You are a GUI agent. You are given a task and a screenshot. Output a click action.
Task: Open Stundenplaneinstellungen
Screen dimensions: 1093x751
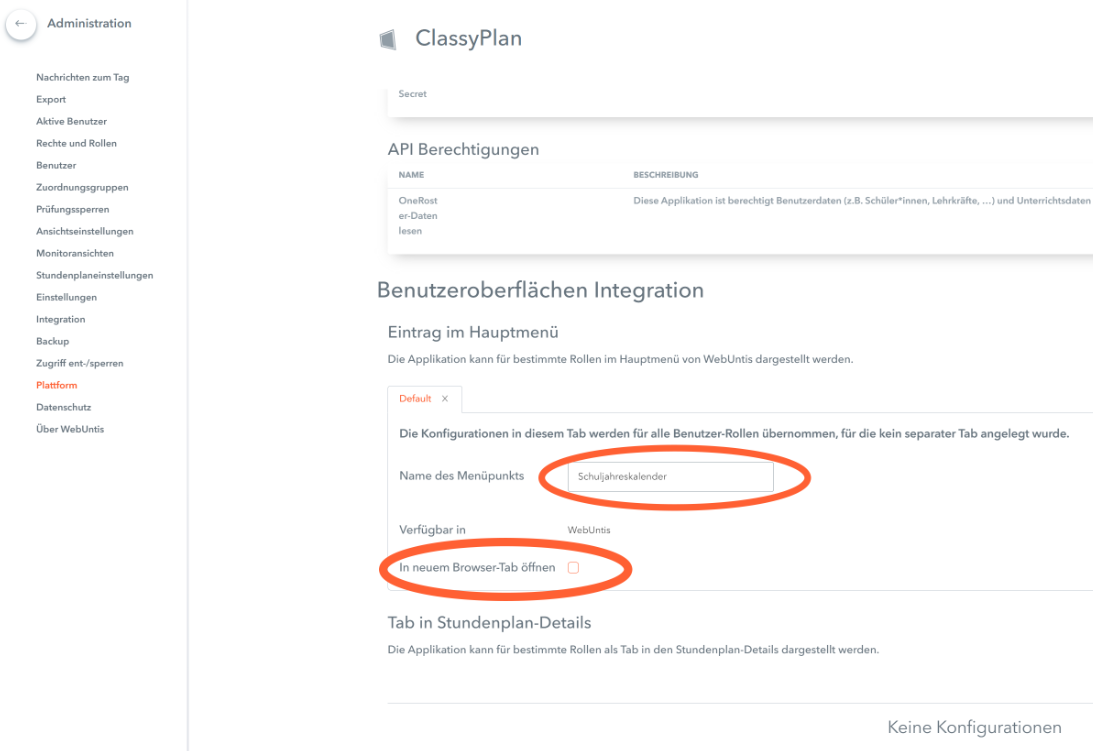point(94,275)
